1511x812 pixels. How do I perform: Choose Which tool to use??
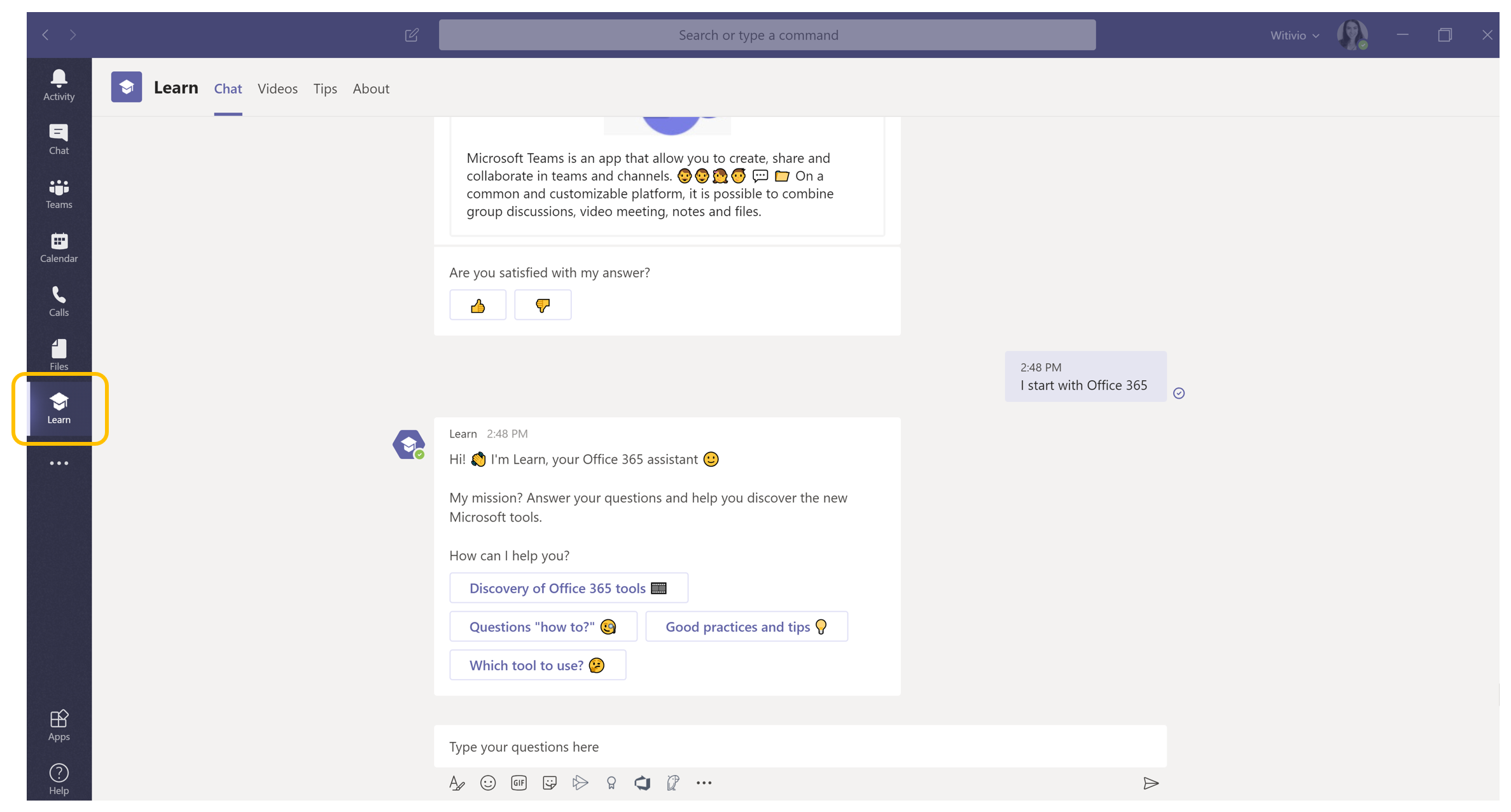(x=538, y=665)
